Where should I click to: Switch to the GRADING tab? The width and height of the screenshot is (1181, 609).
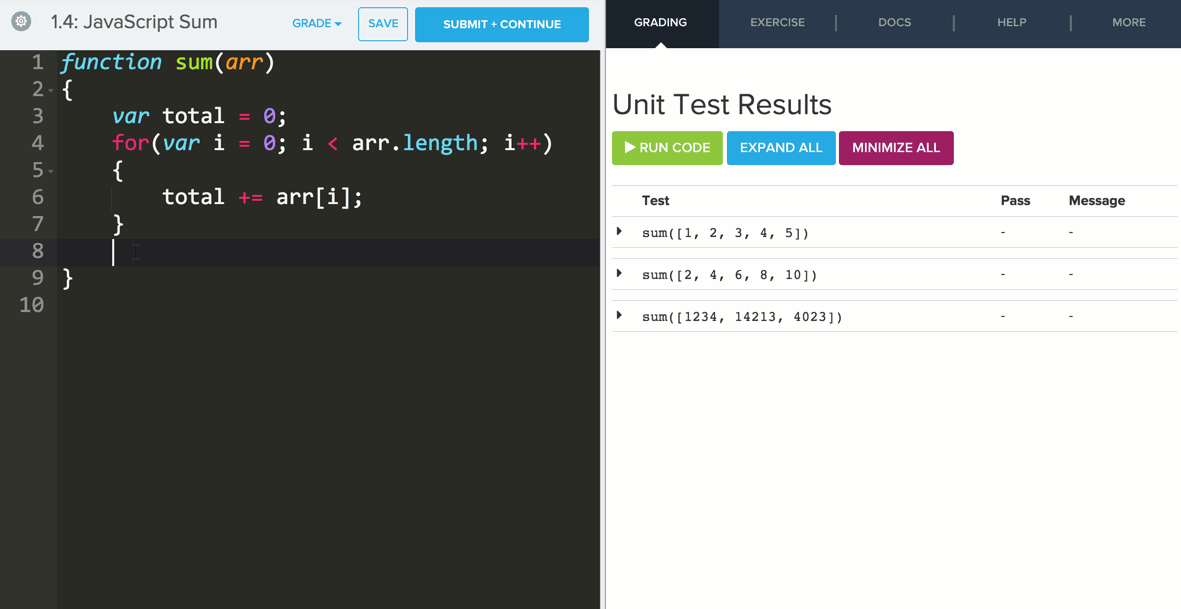coord(660,22)
